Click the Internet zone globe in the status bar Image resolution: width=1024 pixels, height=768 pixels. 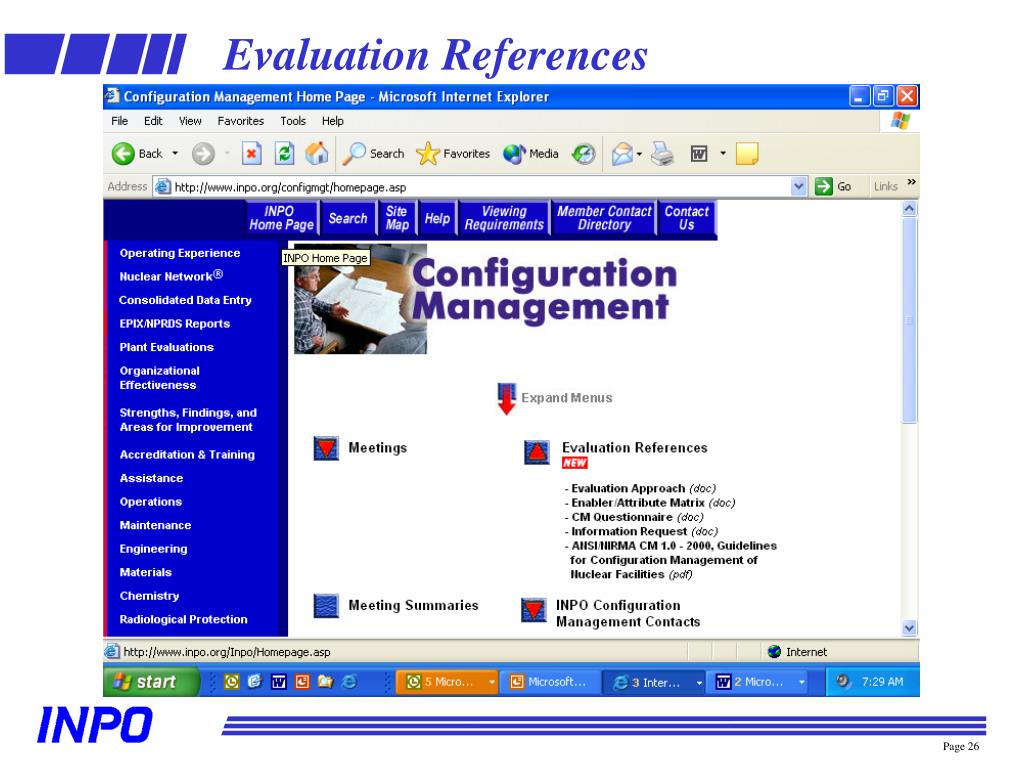point(775,652)
